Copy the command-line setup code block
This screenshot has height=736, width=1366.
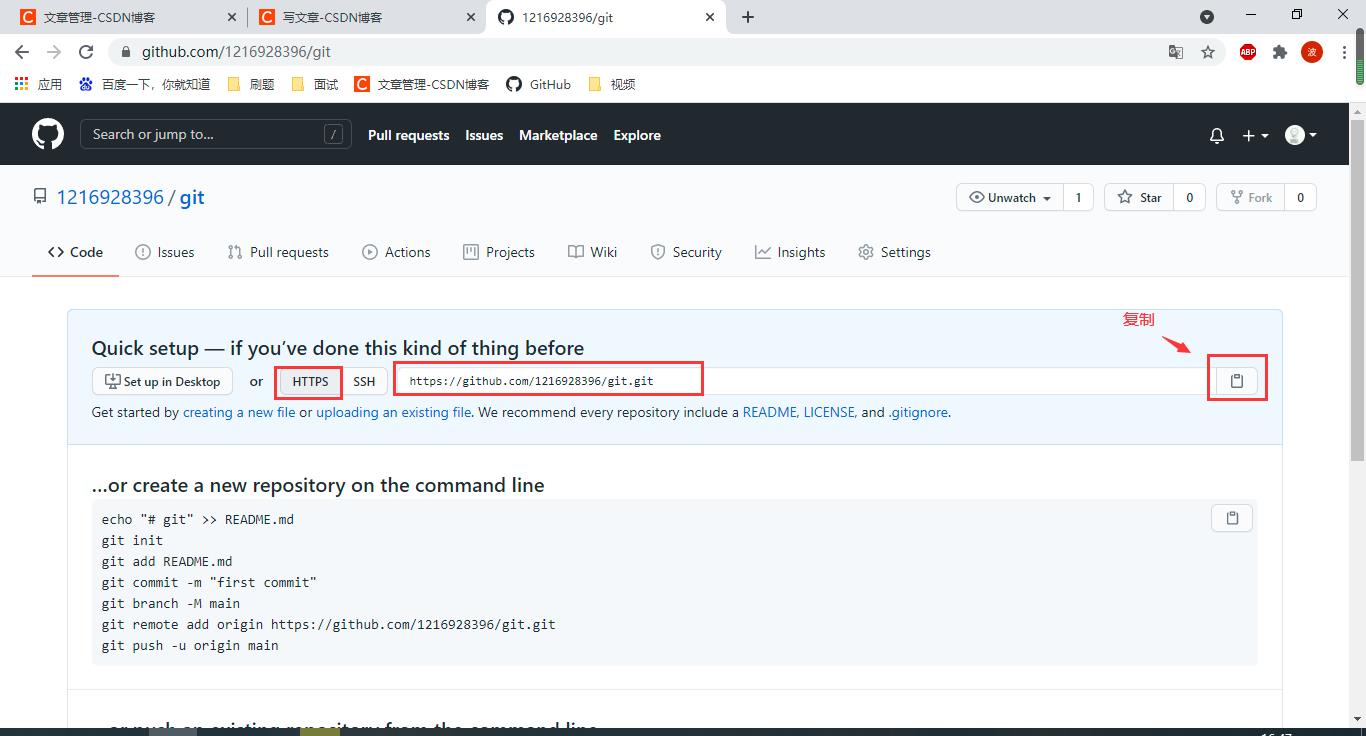tap(1232, 518)
